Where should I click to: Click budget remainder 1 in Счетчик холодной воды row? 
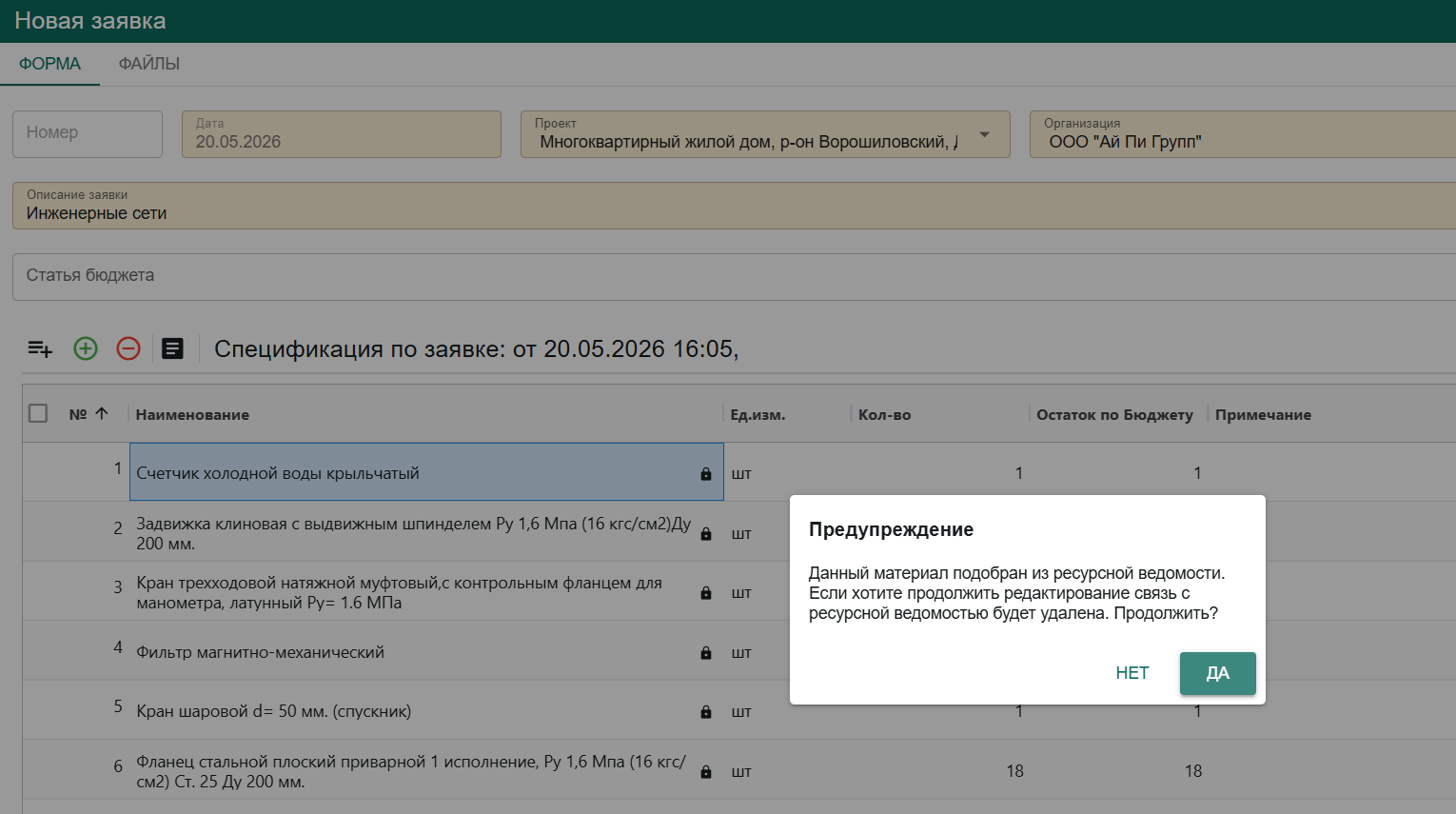click(x=1197, y=473)
